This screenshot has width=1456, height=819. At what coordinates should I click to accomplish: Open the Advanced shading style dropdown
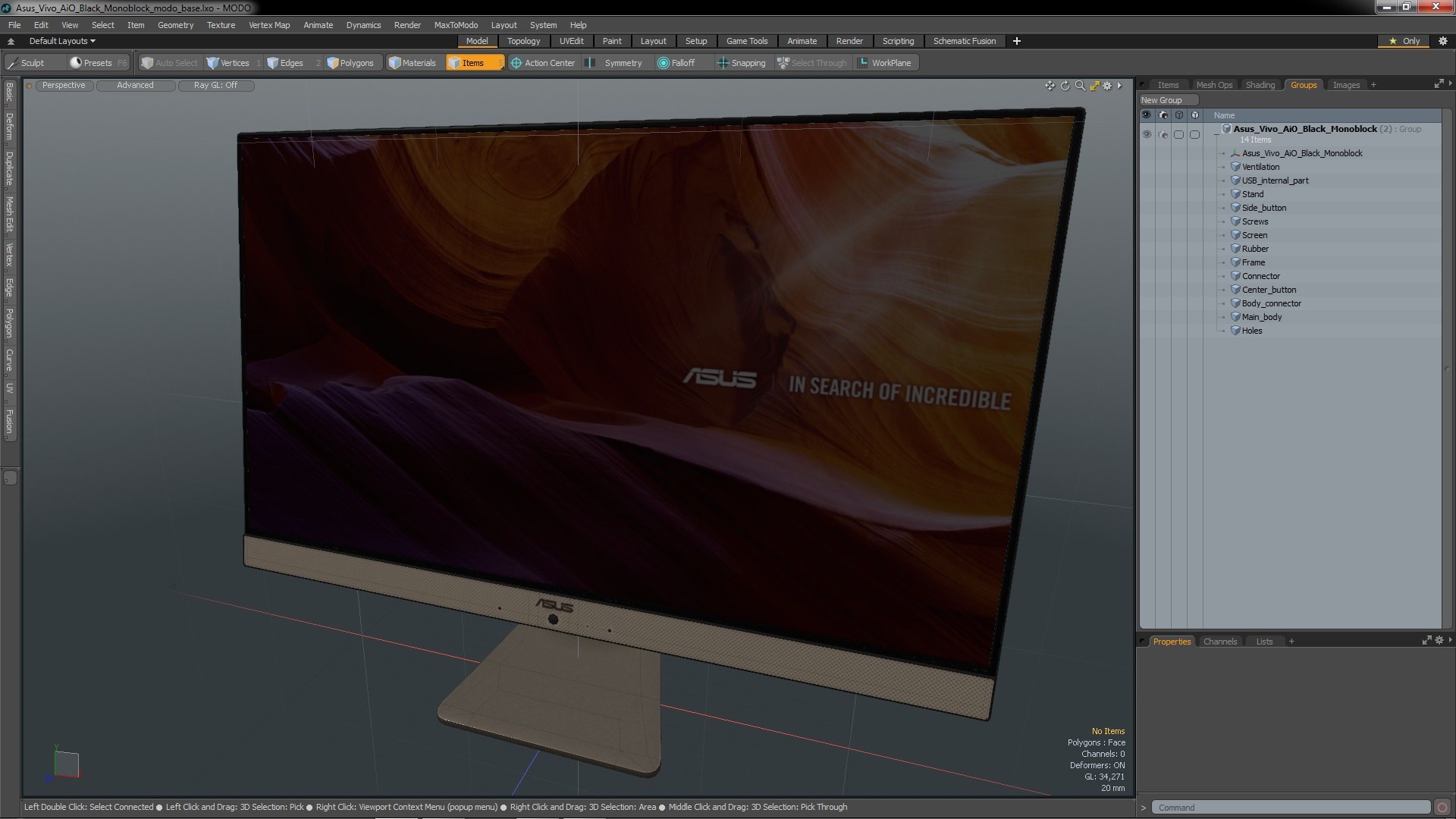click(x=135, y=86)
